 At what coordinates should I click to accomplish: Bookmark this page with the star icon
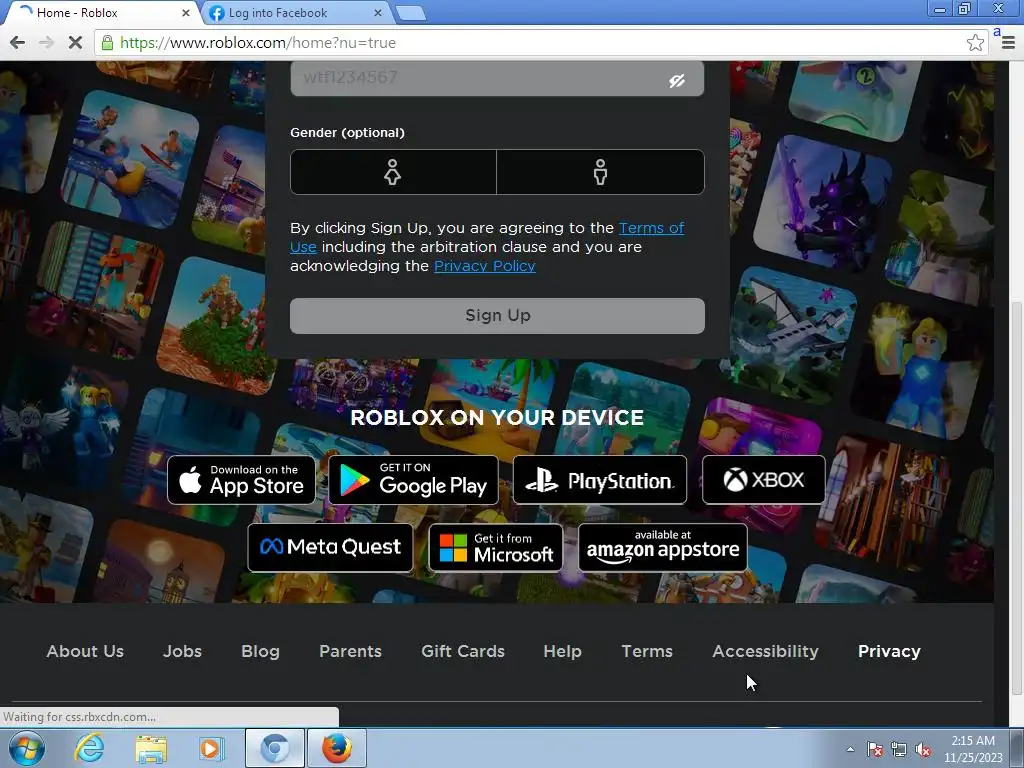[975, 43]
